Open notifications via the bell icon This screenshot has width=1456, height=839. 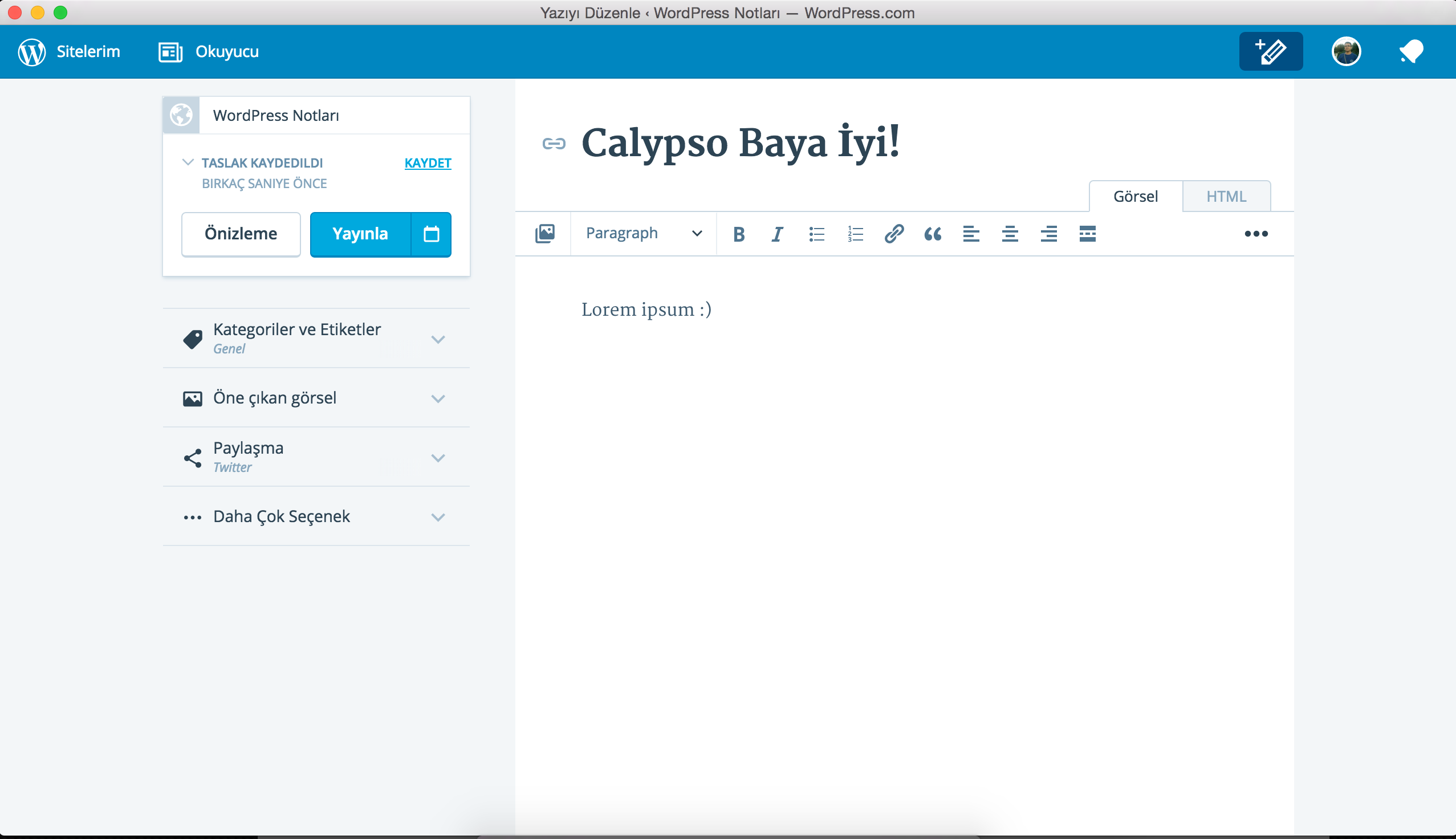click(x=1411, y=51)
